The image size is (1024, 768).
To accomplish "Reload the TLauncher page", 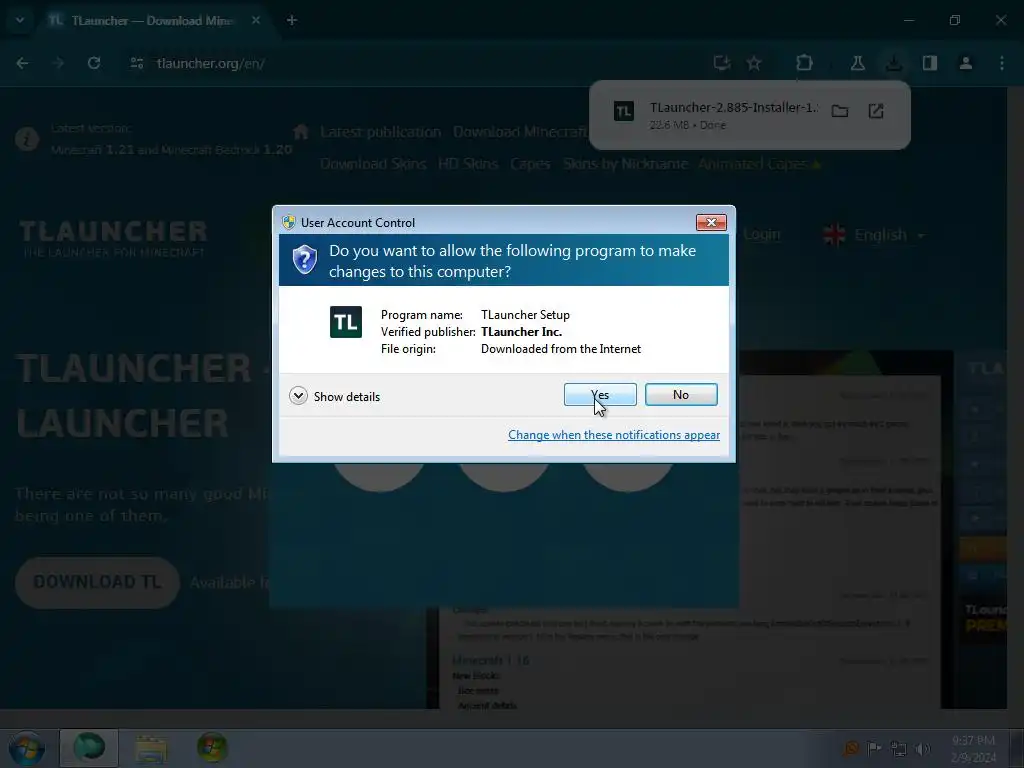I will [94, 63].
